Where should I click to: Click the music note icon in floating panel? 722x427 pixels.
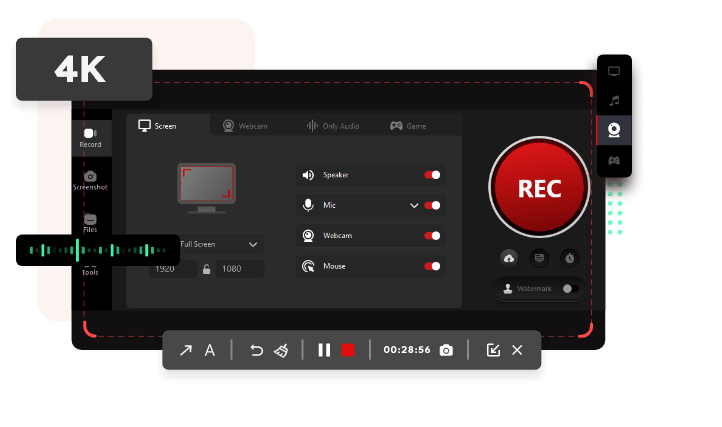[x=614, y=101]
